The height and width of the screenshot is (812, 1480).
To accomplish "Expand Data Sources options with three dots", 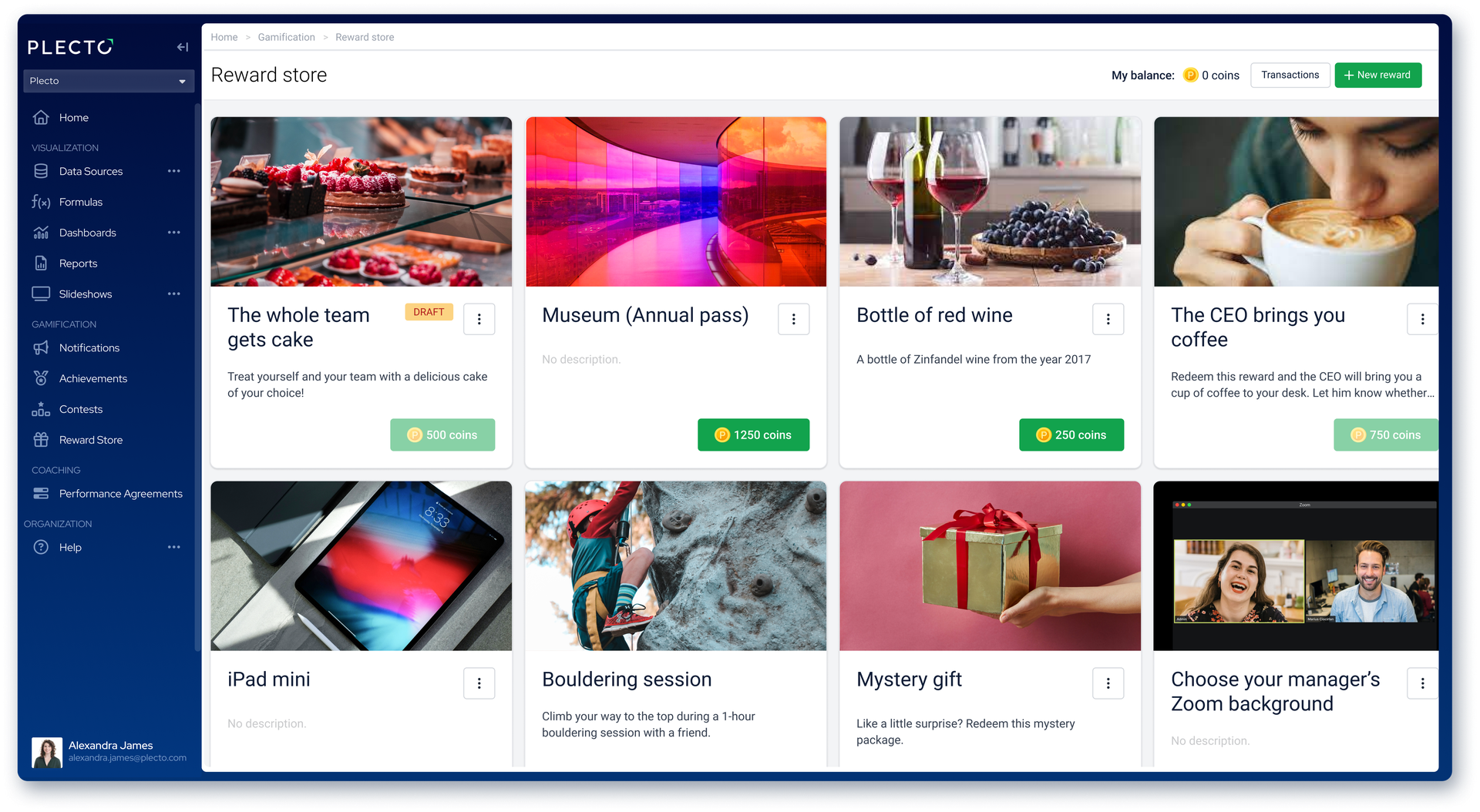I will click(174, 171).
